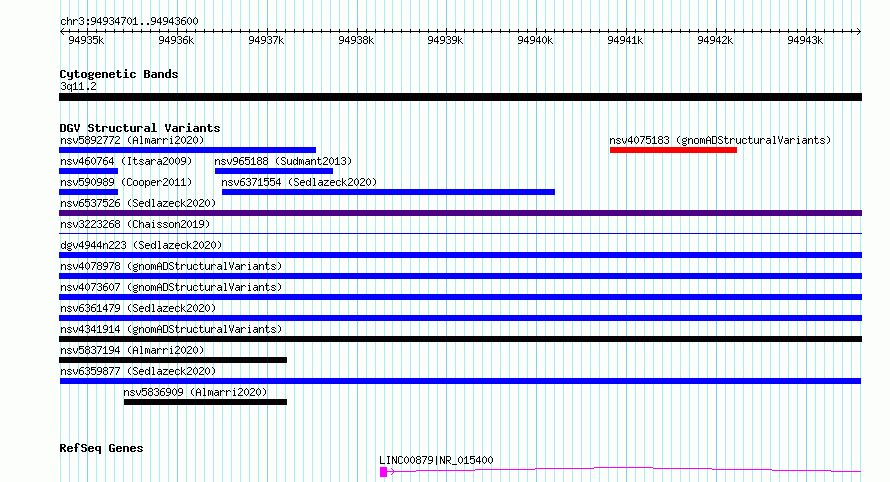Click the red nsv4075183 variant bar
This screenshot has width=890, height=482.
tap(673, 150)
